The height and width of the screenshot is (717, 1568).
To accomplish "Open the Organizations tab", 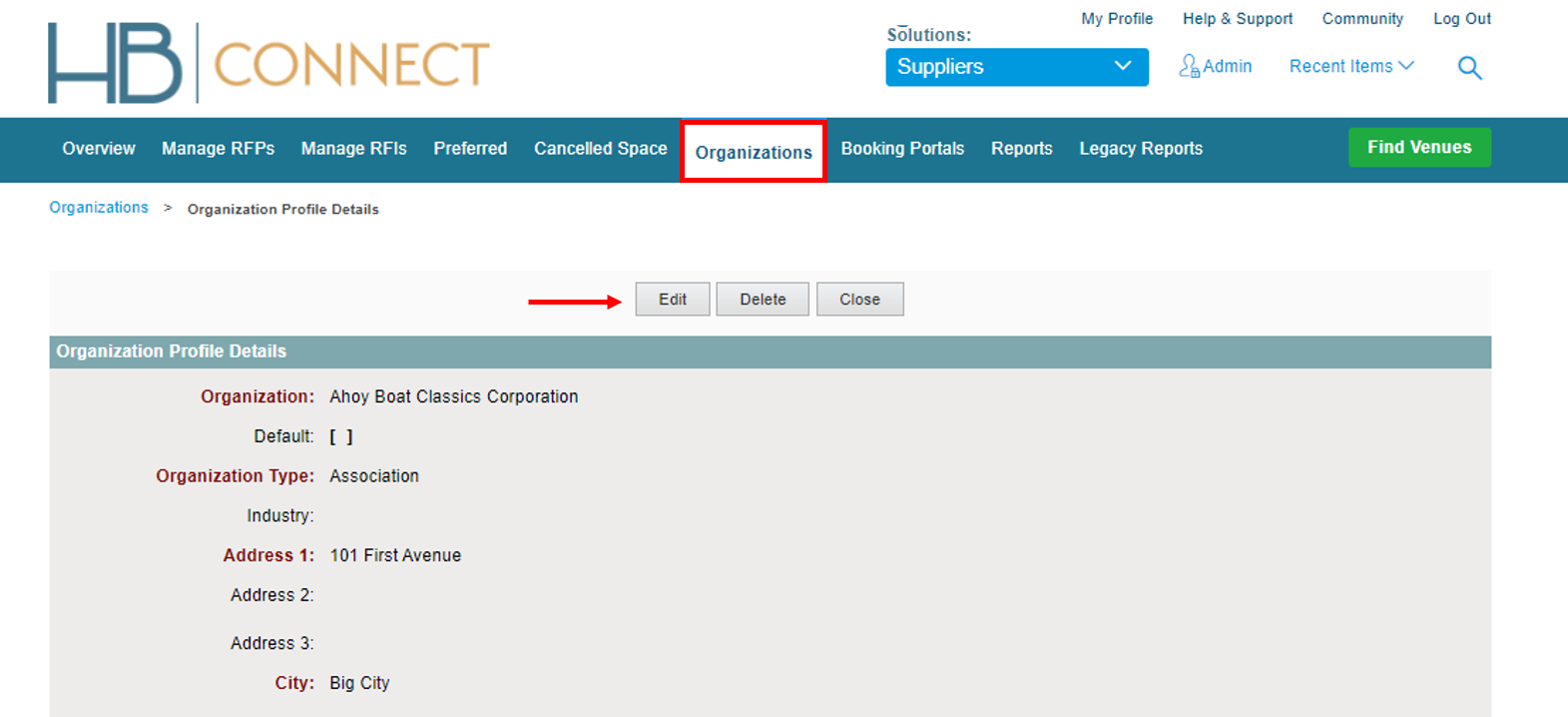I will coord(754,152).
